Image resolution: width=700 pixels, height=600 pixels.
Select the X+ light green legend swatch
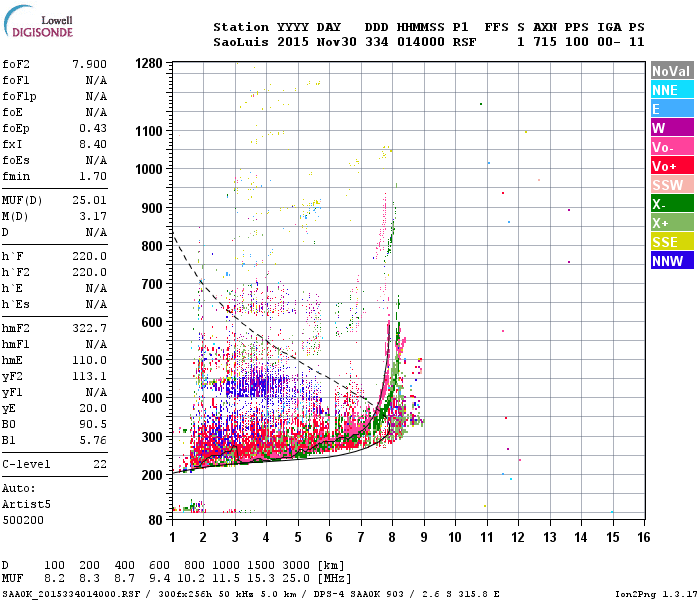click(x=672, y=223)
